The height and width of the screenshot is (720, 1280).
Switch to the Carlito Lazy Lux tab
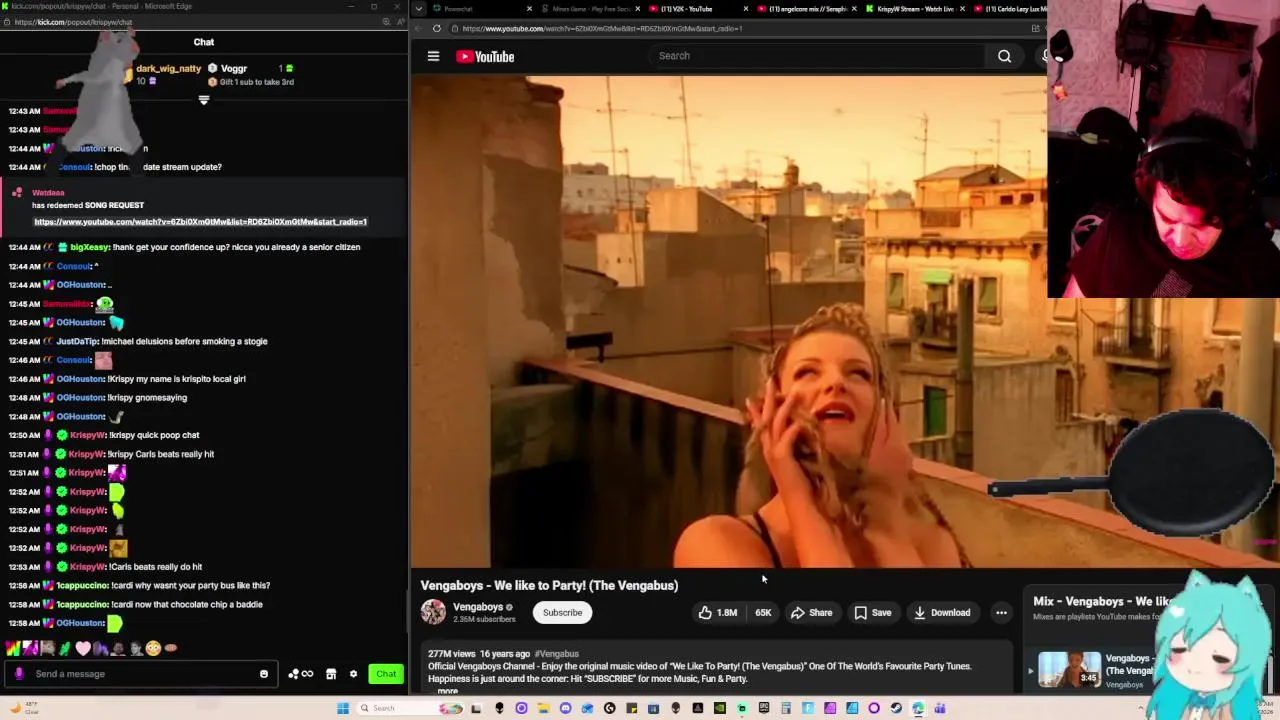coord(1012,9)
